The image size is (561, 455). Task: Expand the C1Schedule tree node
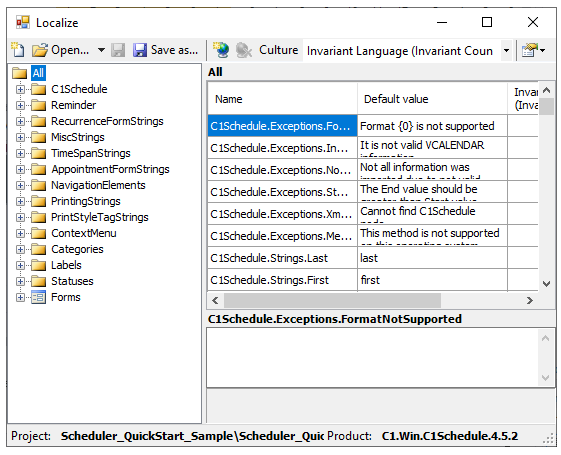[20, 89]
